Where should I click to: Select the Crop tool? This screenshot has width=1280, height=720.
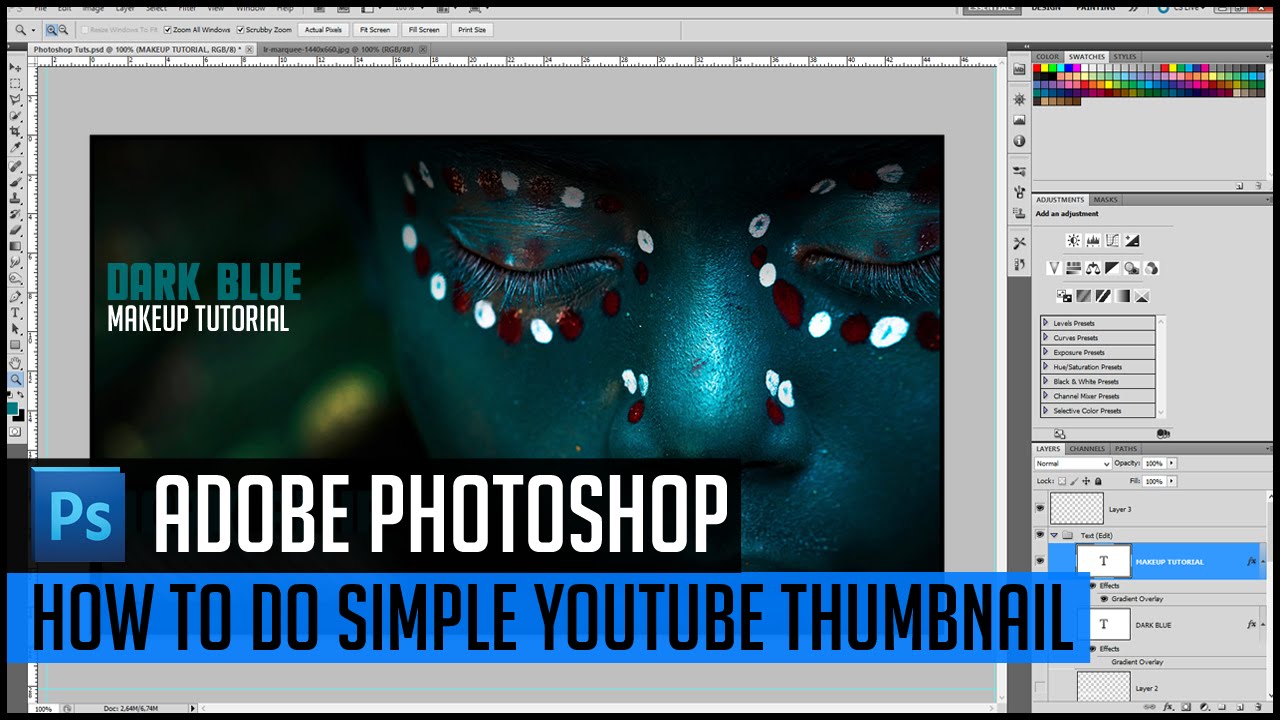coord(16,132)
